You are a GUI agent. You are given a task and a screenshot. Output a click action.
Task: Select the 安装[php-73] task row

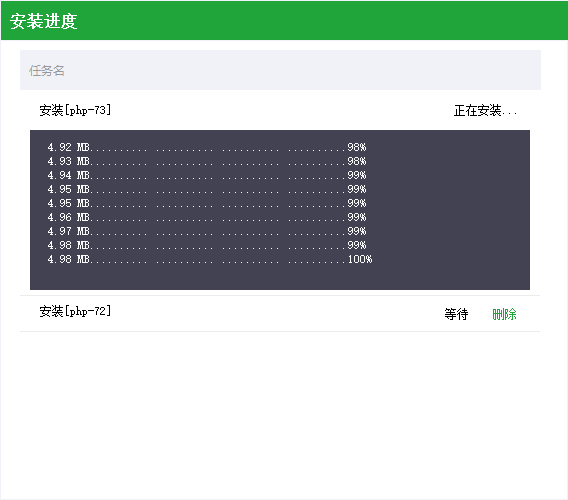tap(280, 110)
